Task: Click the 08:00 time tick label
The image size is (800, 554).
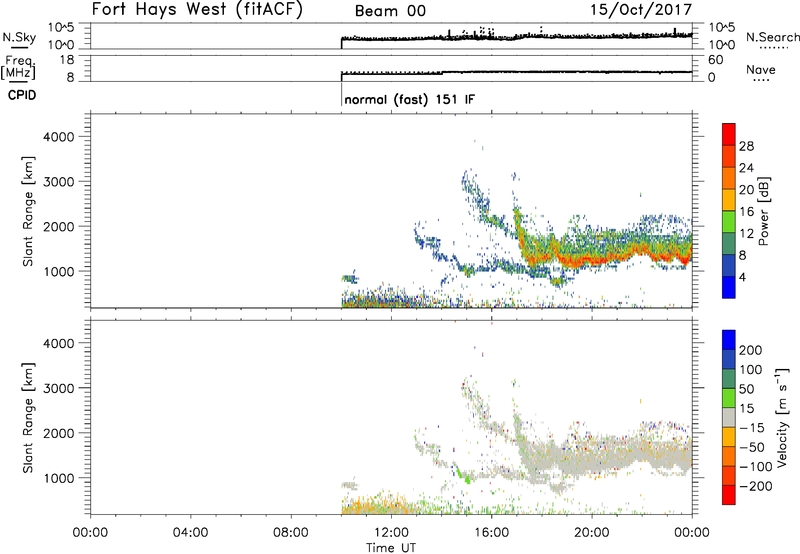Action: click(x=291, y=533)
